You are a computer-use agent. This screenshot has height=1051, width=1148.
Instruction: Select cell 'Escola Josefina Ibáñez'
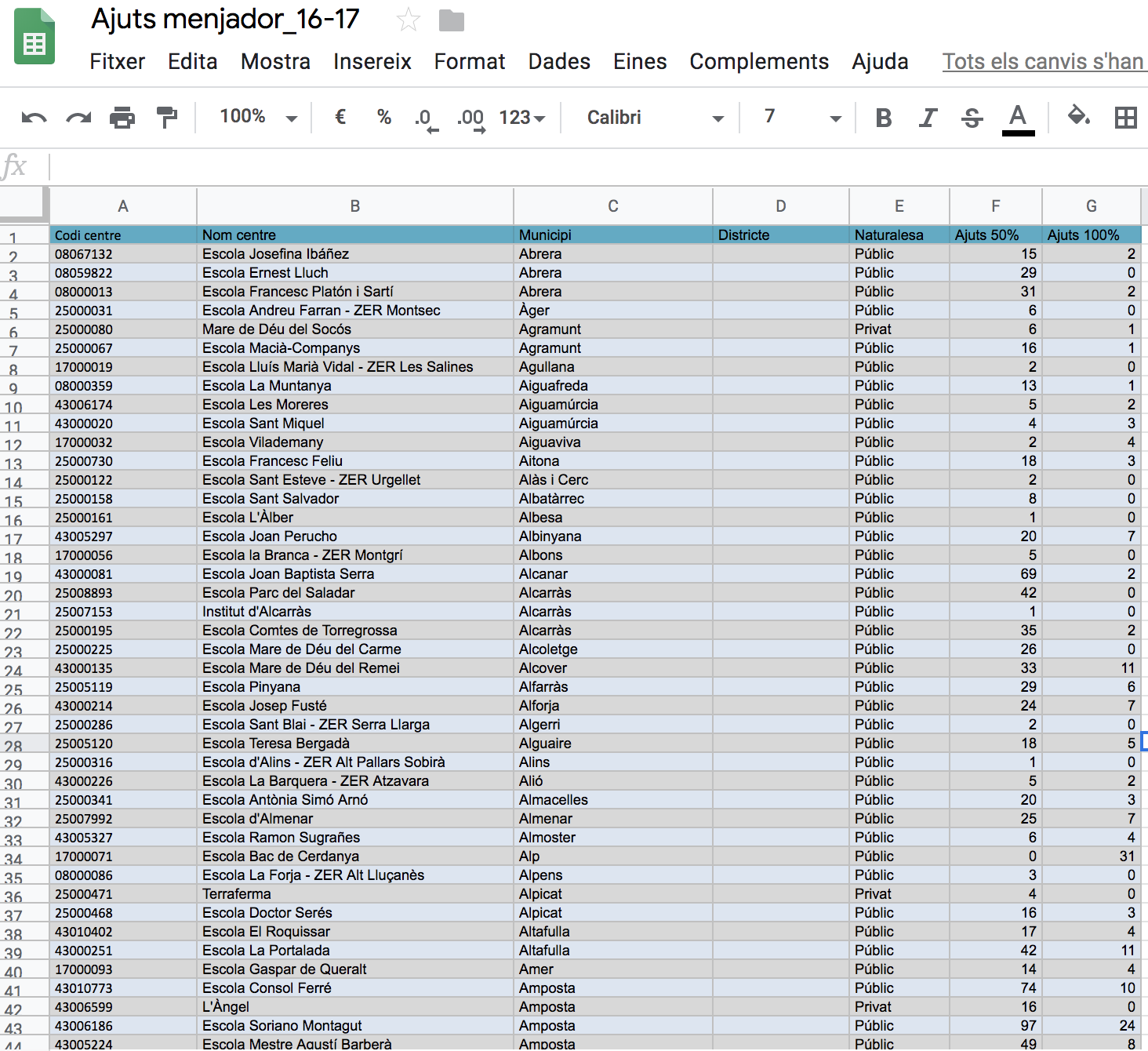(x=355, y=254)
